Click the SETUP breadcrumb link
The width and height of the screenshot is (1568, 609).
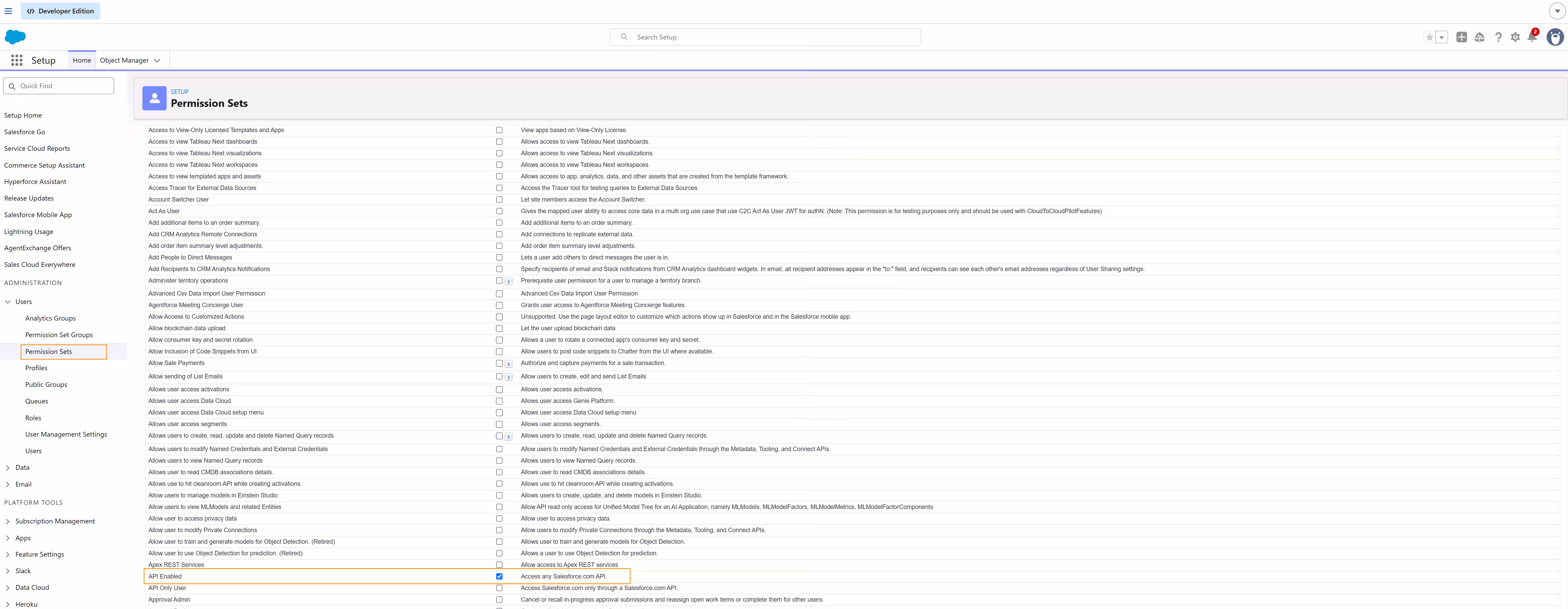[x=180, y=92]
